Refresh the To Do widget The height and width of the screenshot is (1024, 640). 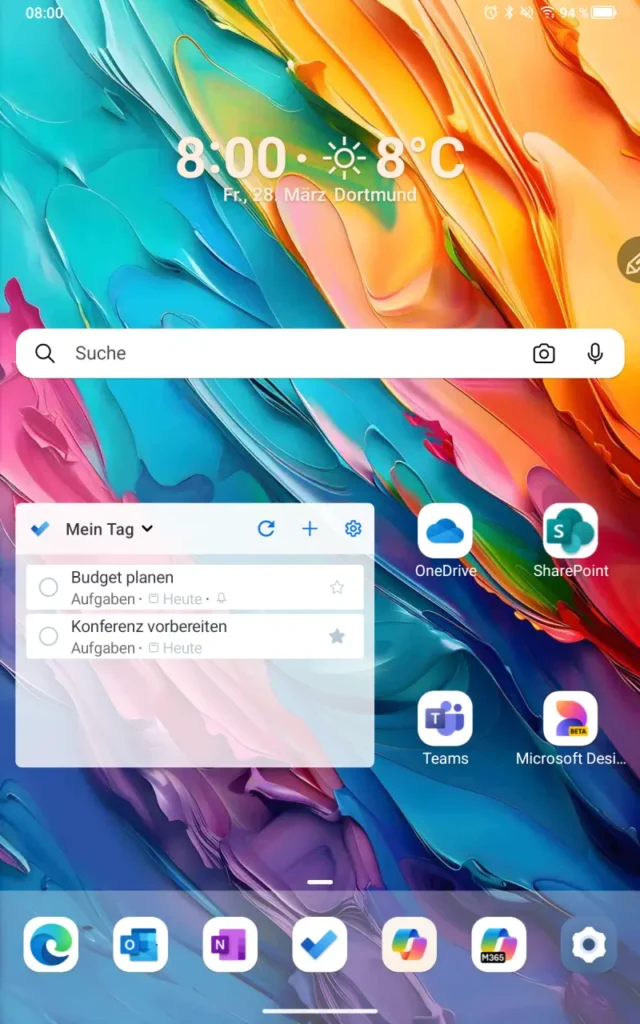(x=266, y=529)
